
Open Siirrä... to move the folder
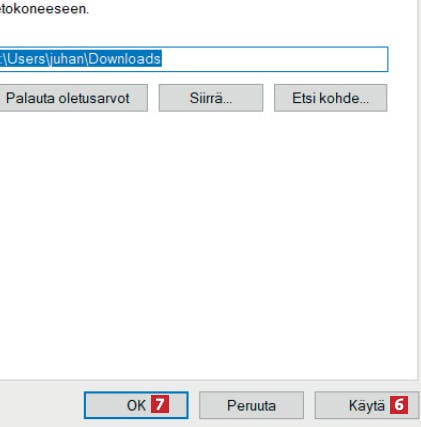[x=211, y=98]
